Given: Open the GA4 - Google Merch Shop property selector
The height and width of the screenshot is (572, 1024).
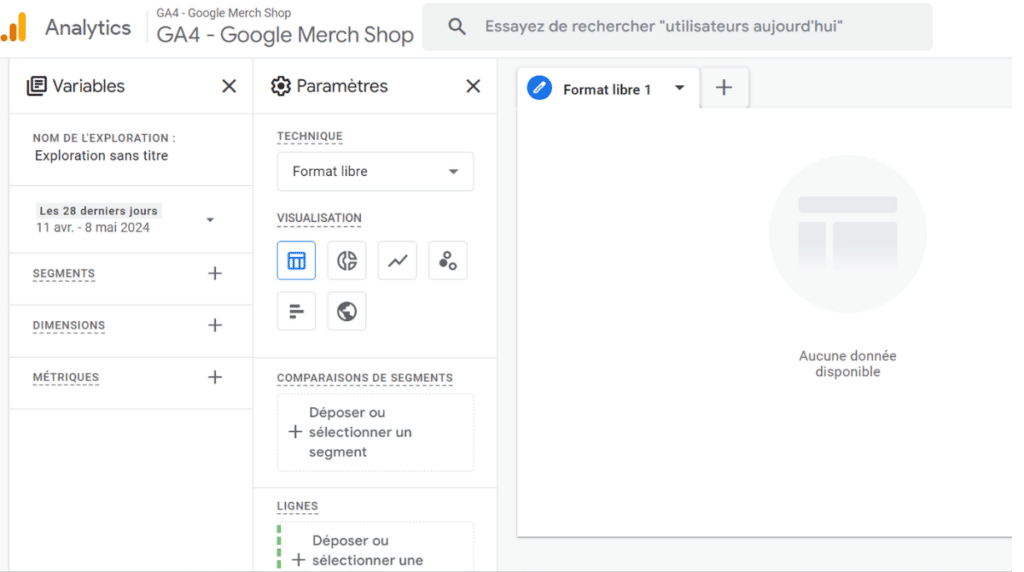Looking at the screenshot, I should pyautogui.click(x=285, y=27).
